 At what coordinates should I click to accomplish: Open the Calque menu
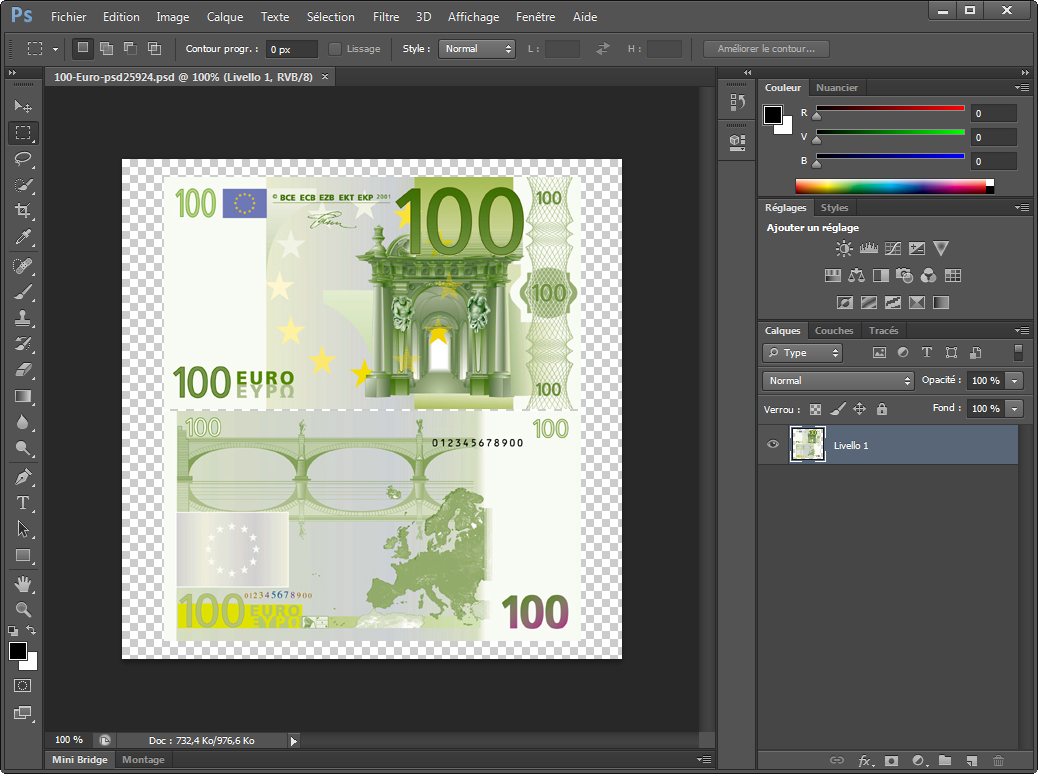(x=224, y=17)
